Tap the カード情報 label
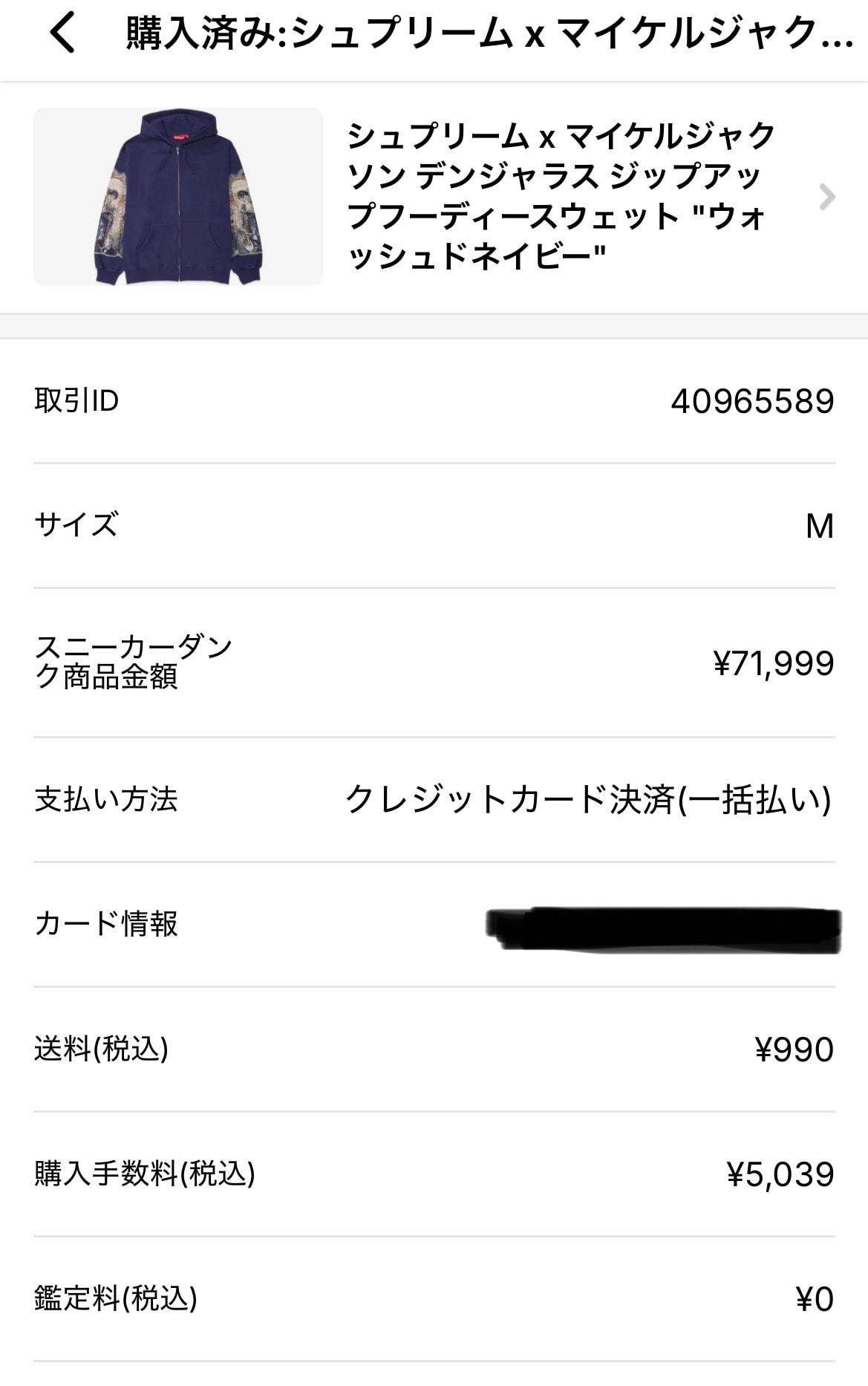Viewport: 868px width, 1386px height. (106, 924)
